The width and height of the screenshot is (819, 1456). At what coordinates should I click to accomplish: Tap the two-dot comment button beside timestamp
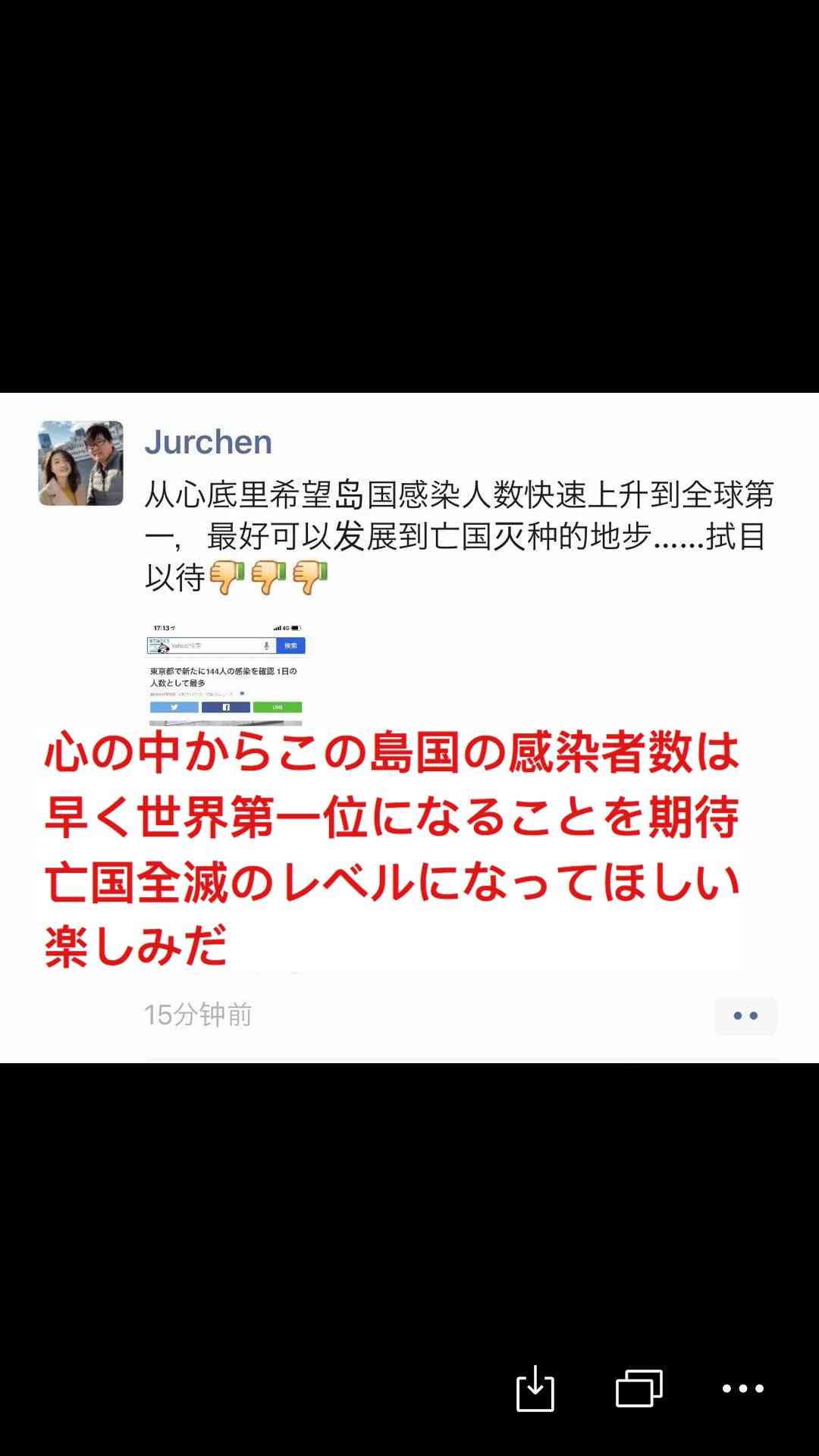click(x=745, y=1016)
